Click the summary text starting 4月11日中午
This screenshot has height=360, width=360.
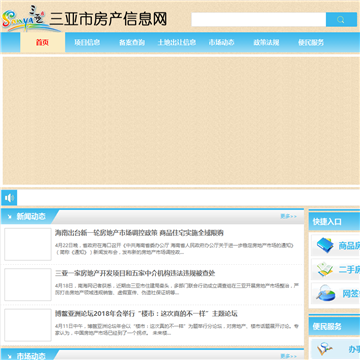tap(177, 329)
